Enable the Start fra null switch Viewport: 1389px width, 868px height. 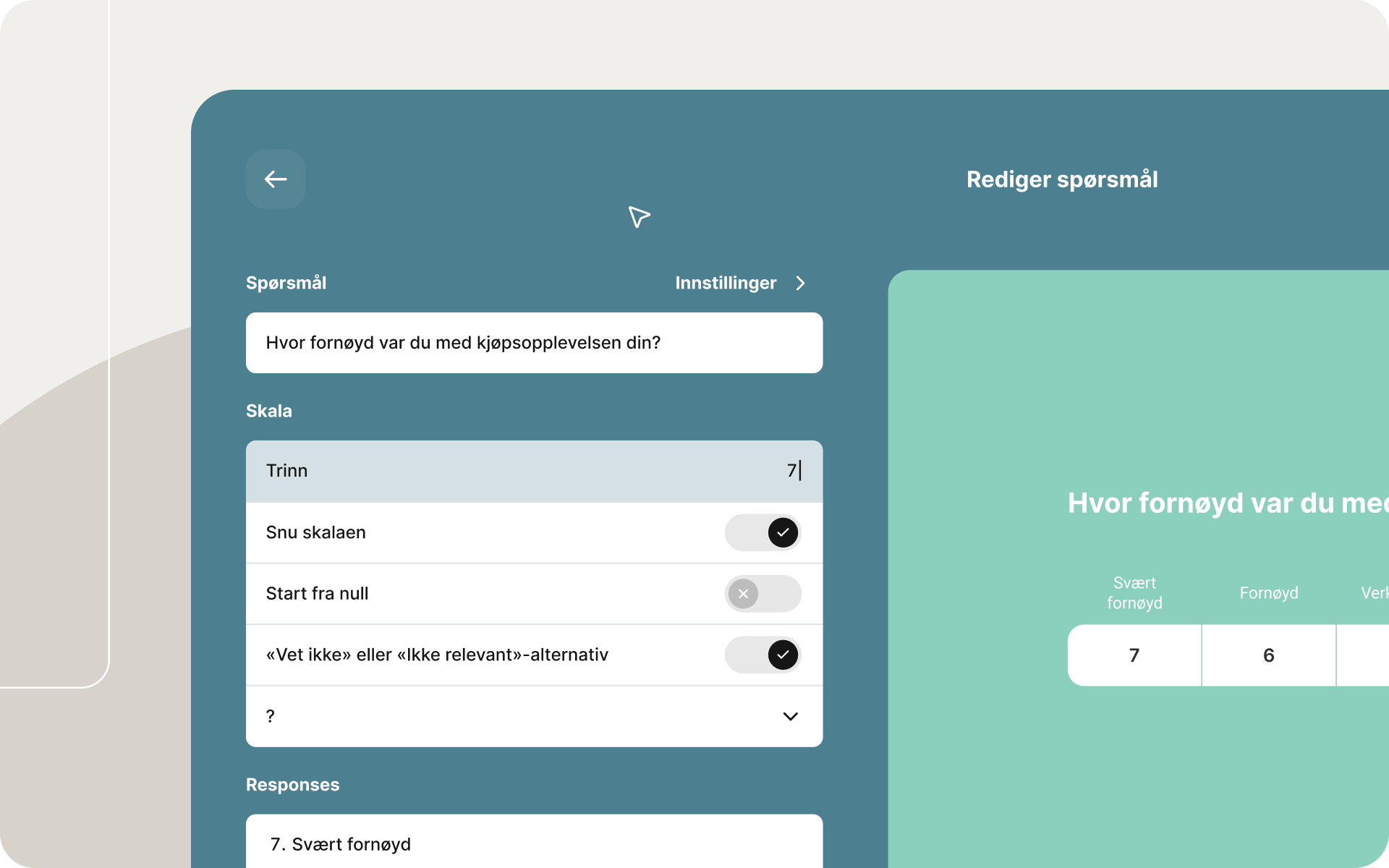tap(763, 594)
